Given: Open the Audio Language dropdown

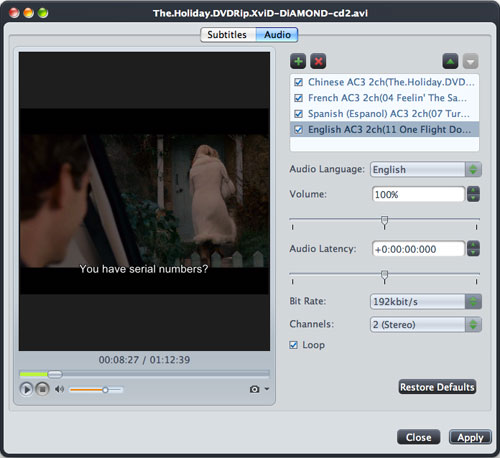Looking at the screenshot, I should coord(426,169).
